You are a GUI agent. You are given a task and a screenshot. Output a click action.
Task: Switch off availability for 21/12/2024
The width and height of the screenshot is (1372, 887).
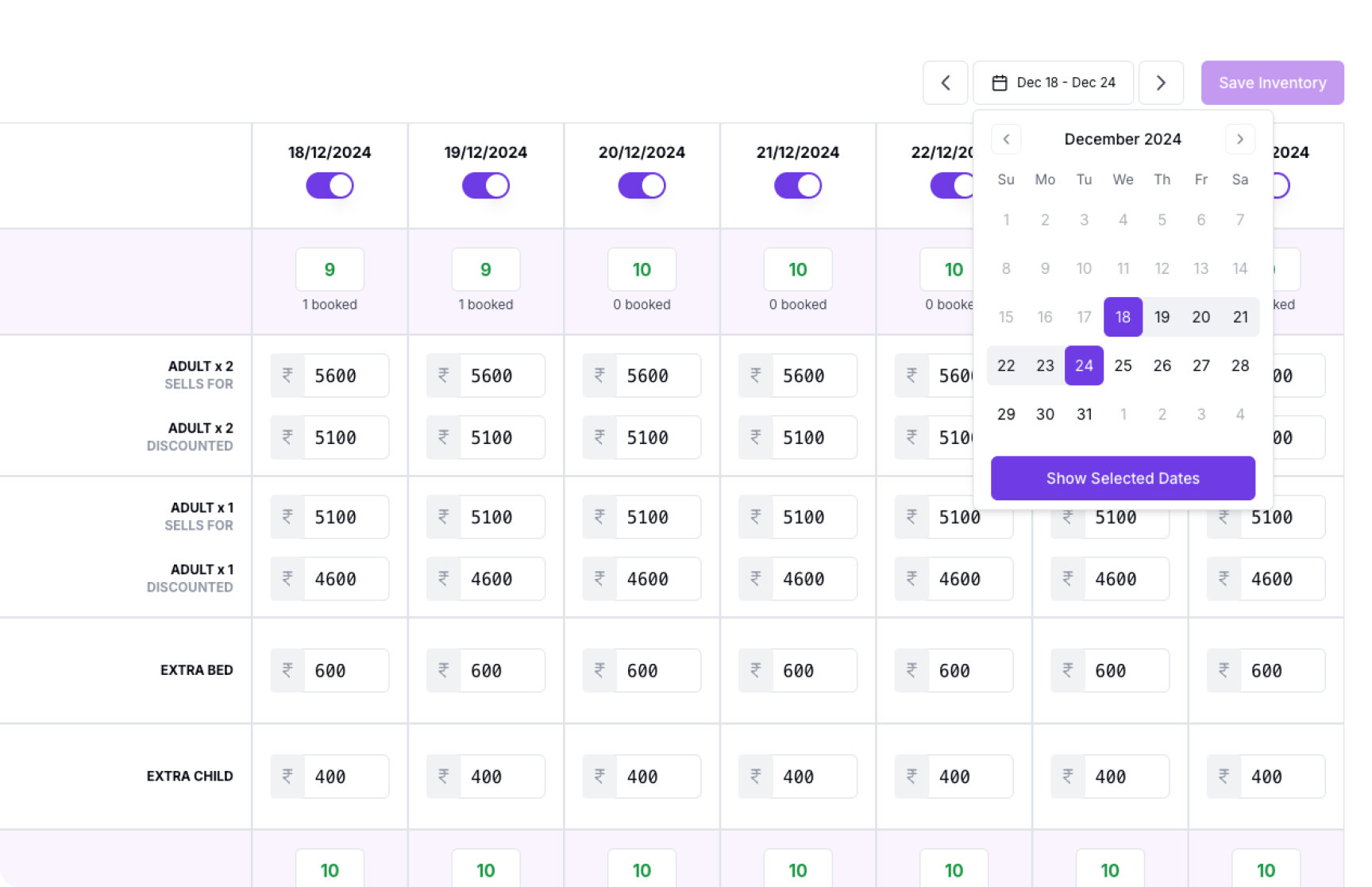[x=798, y=186]
